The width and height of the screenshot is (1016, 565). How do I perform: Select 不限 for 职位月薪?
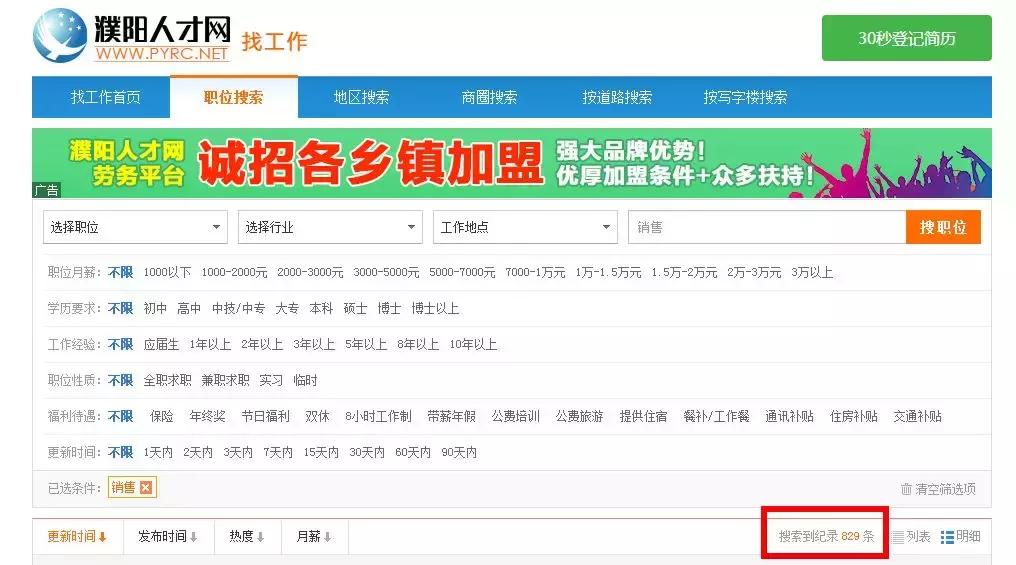[121, 273]
